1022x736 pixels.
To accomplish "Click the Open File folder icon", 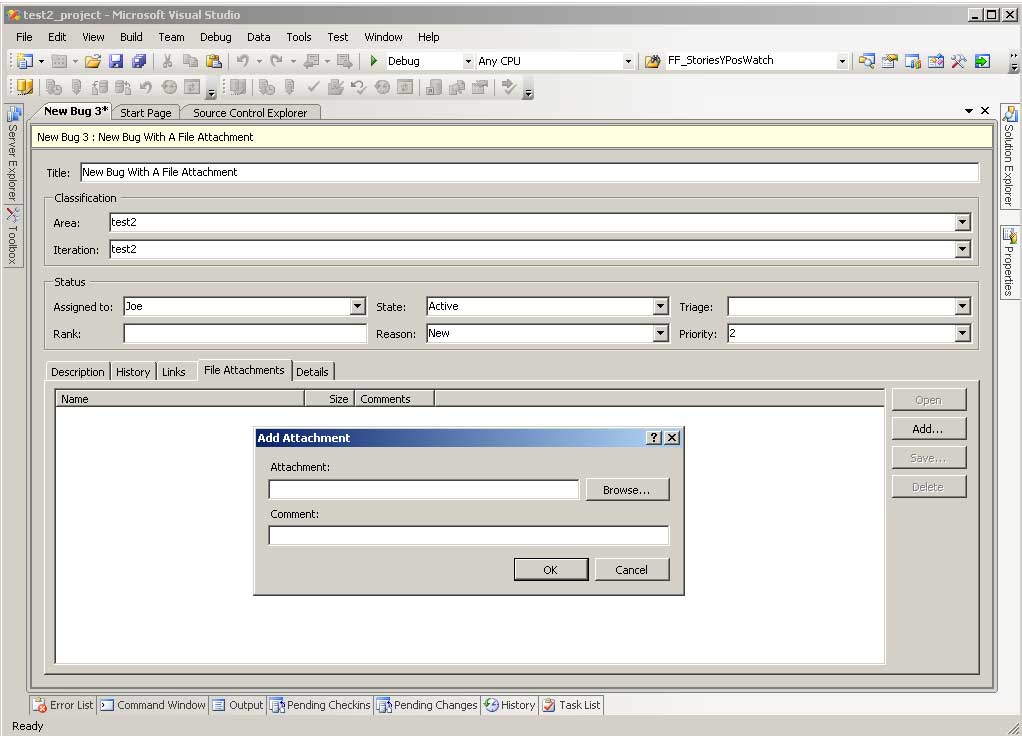I will pos(93,61).
